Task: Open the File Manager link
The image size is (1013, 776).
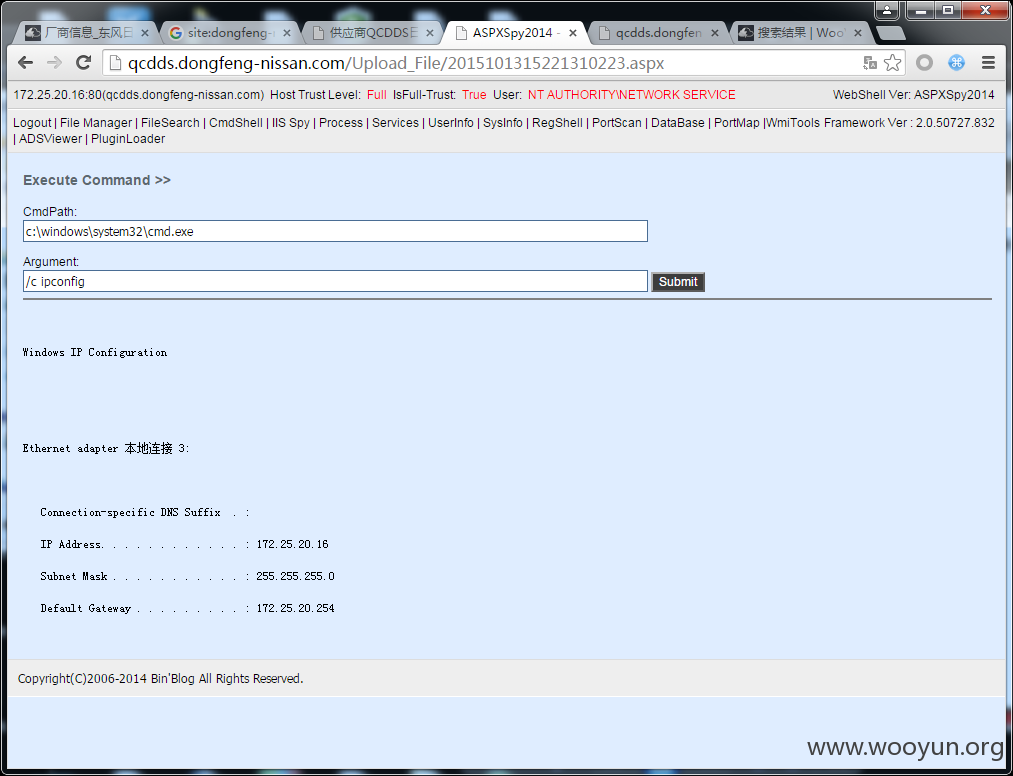Action: pos(96,123)
